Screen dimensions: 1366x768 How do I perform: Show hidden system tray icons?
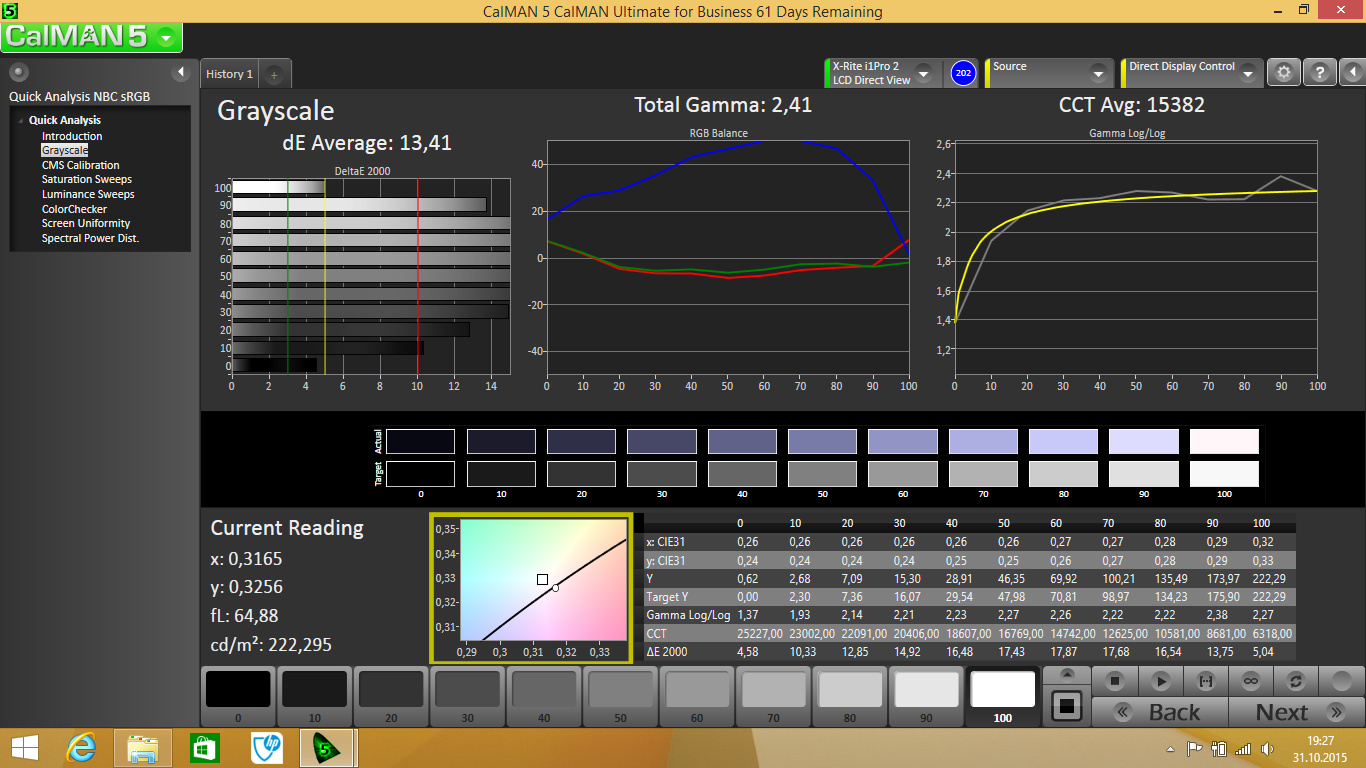point(1170,749)
